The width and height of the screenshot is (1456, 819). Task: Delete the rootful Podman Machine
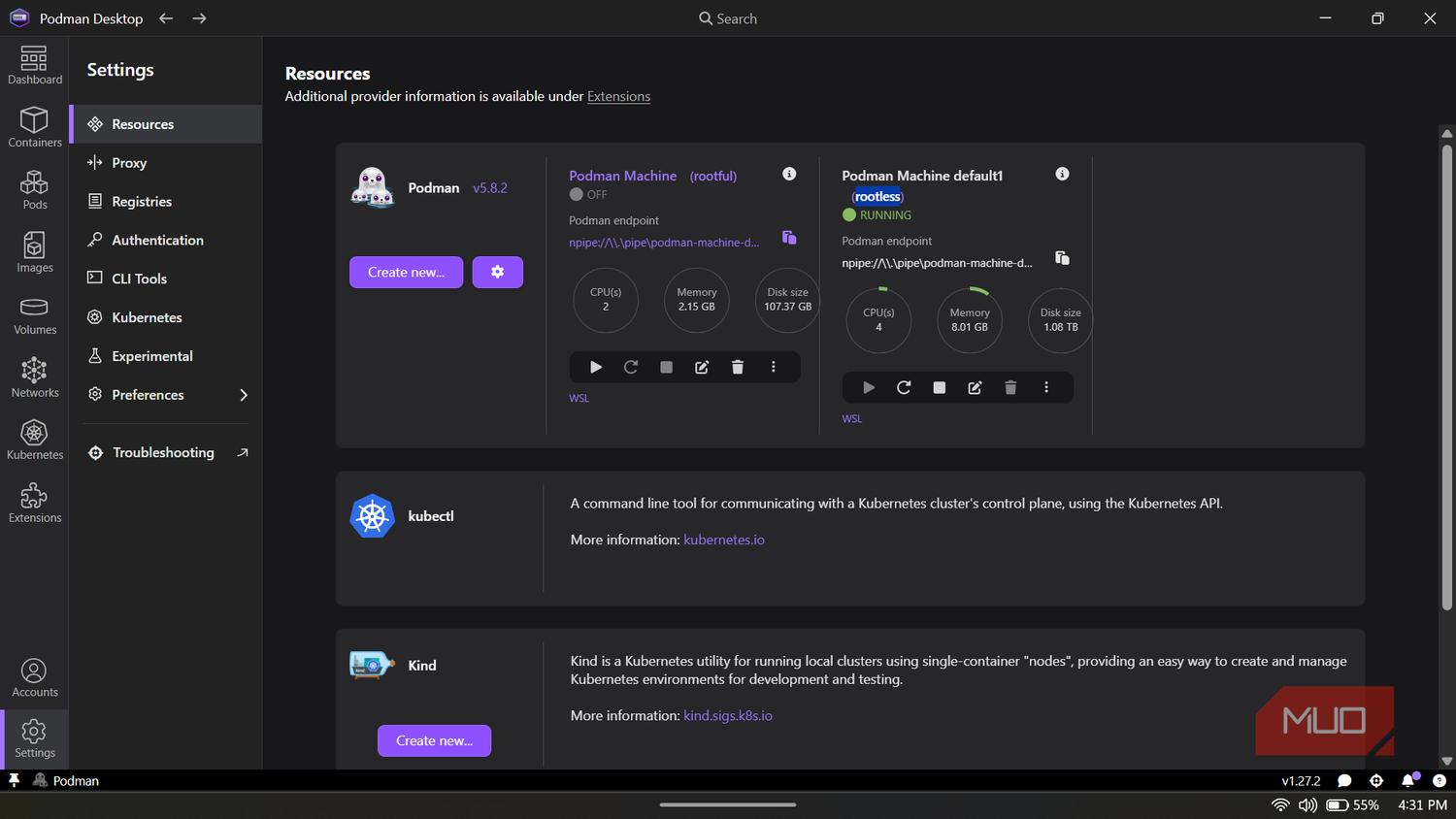738,367
